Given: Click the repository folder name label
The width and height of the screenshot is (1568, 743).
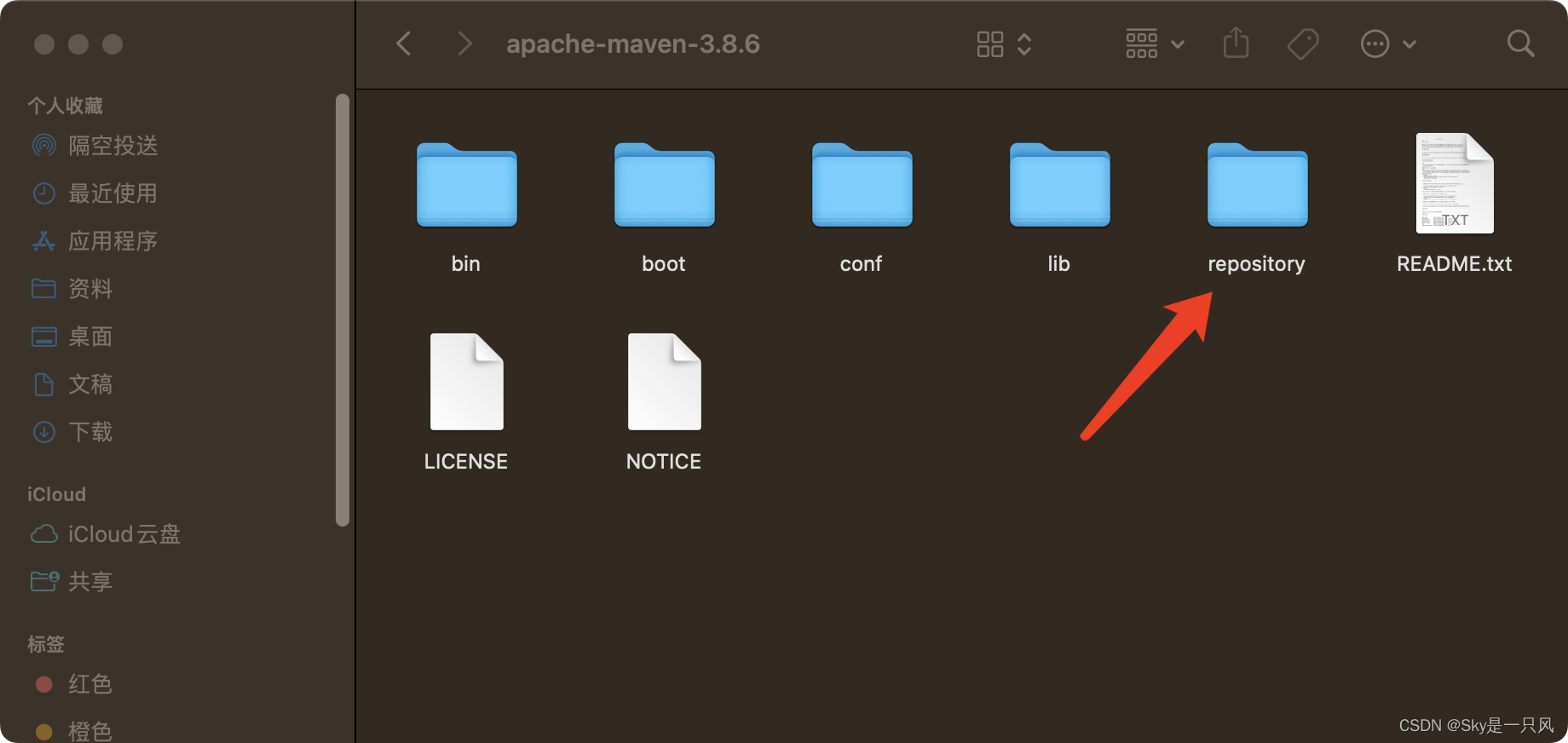Looking at the screenshot, I should click(x=1256, y=264).
